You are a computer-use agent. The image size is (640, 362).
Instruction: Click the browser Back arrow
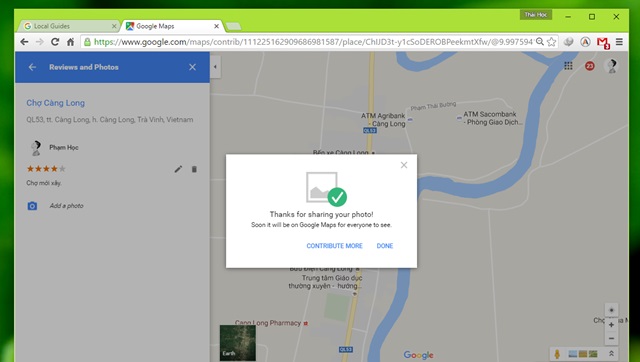pyautogui.click(x=24, y=42)
